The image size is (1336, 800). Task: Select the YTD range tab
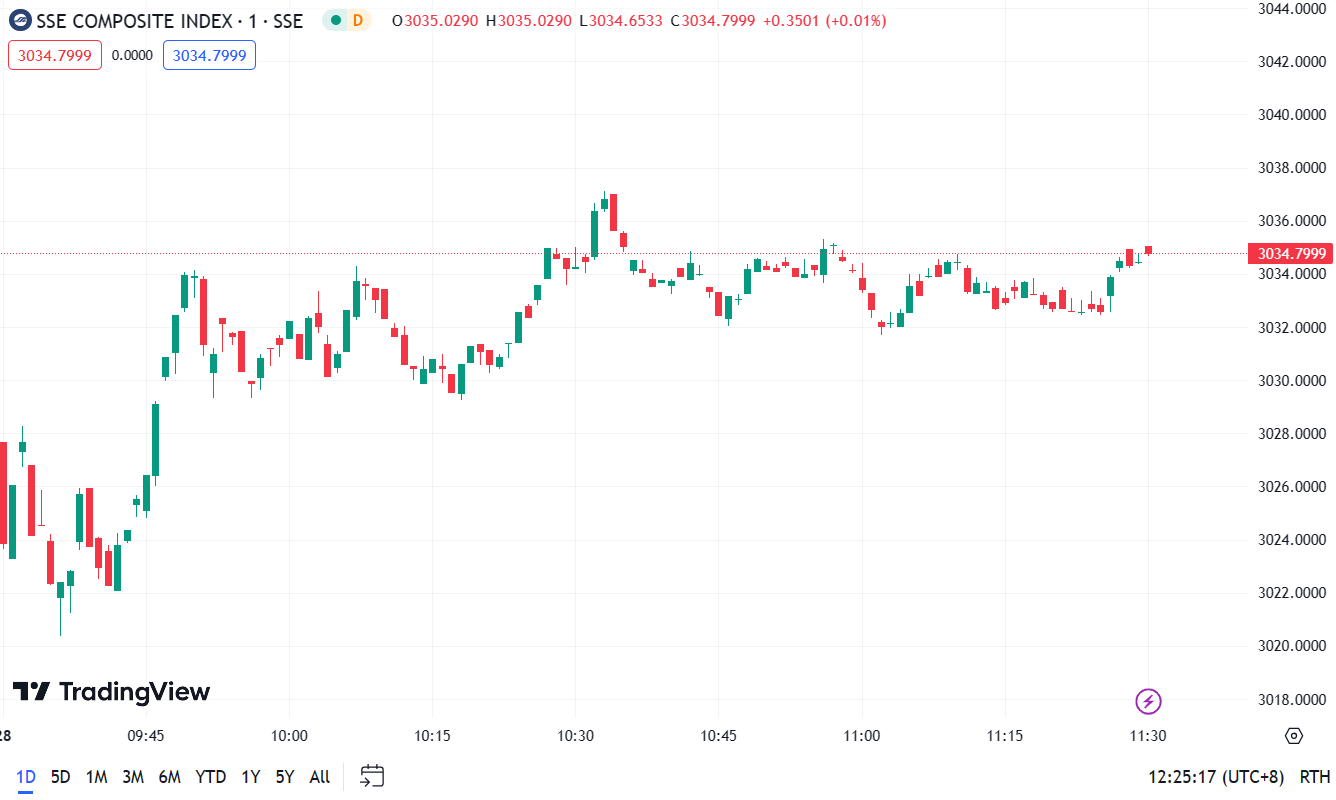211,776
